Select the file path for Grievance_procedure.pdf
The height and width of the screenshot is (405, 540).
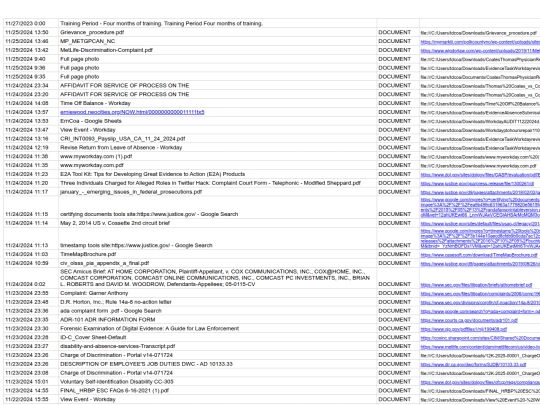coord(478,33)
